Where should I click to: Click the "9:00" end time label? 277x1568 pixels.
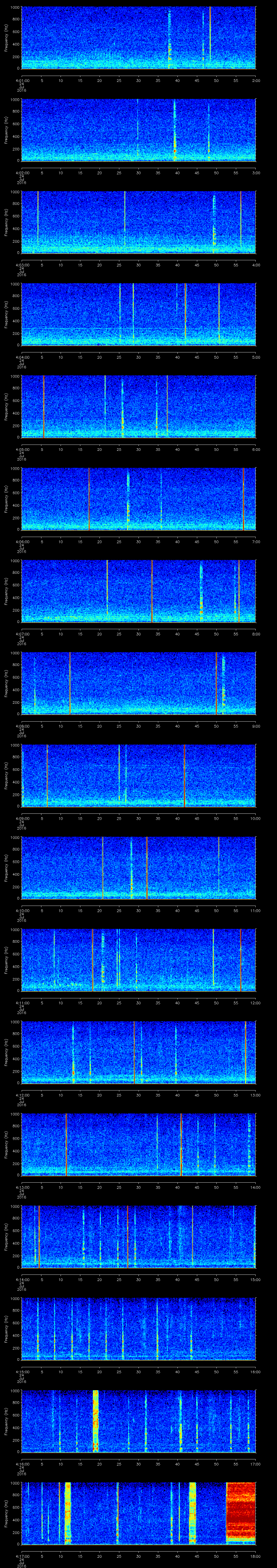click(x=256, y=726)
